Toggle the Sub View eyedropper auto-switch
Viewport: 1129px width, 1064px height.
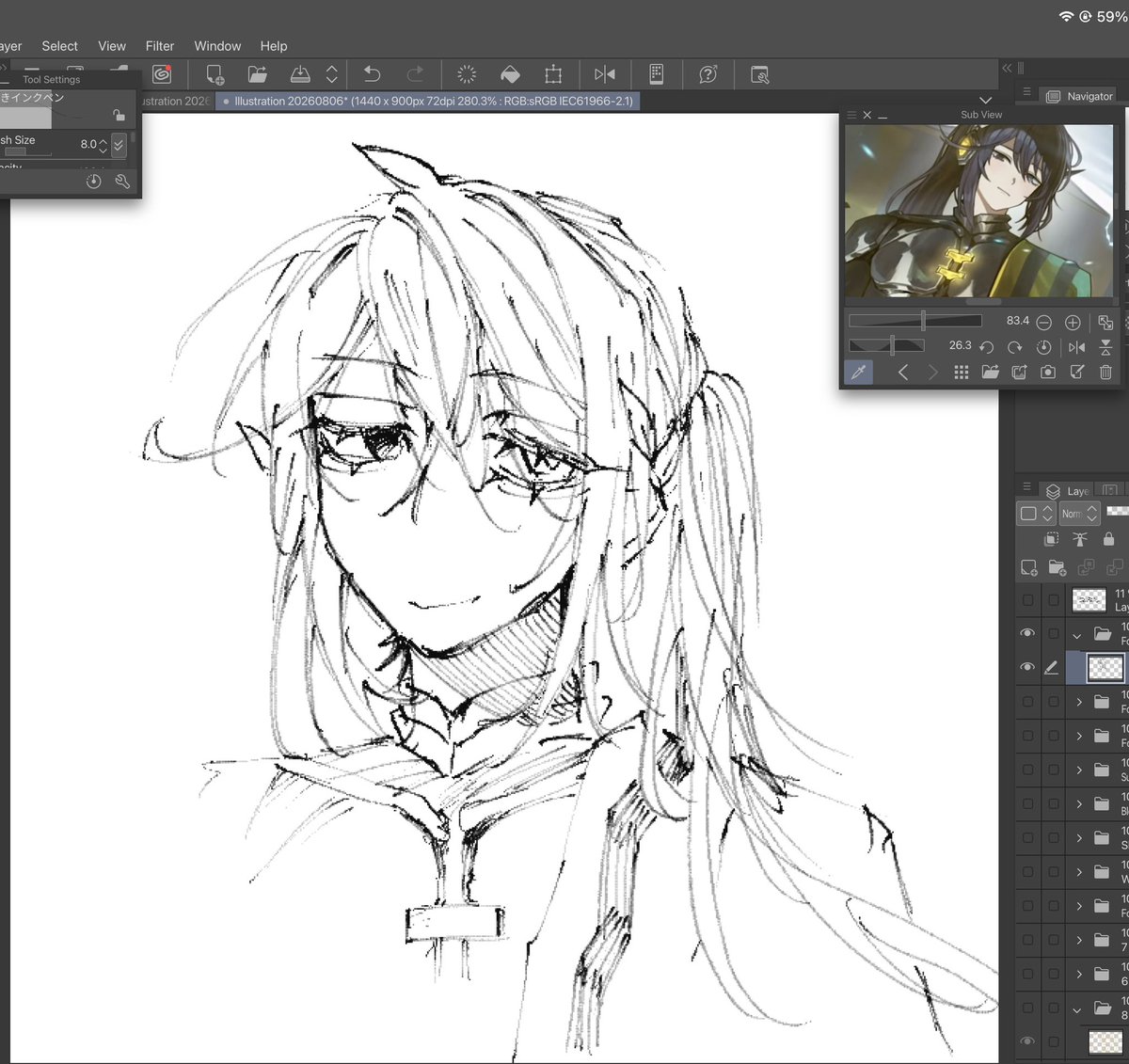(x=858, y=373)
